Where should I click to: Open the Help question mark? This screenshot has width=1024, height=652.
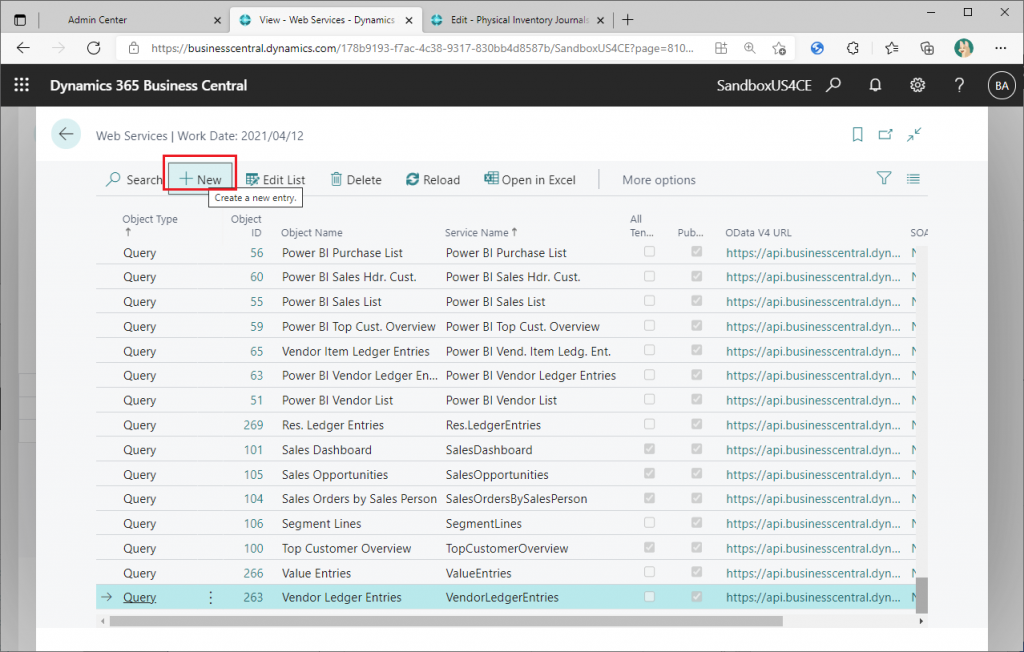(959, 85)
